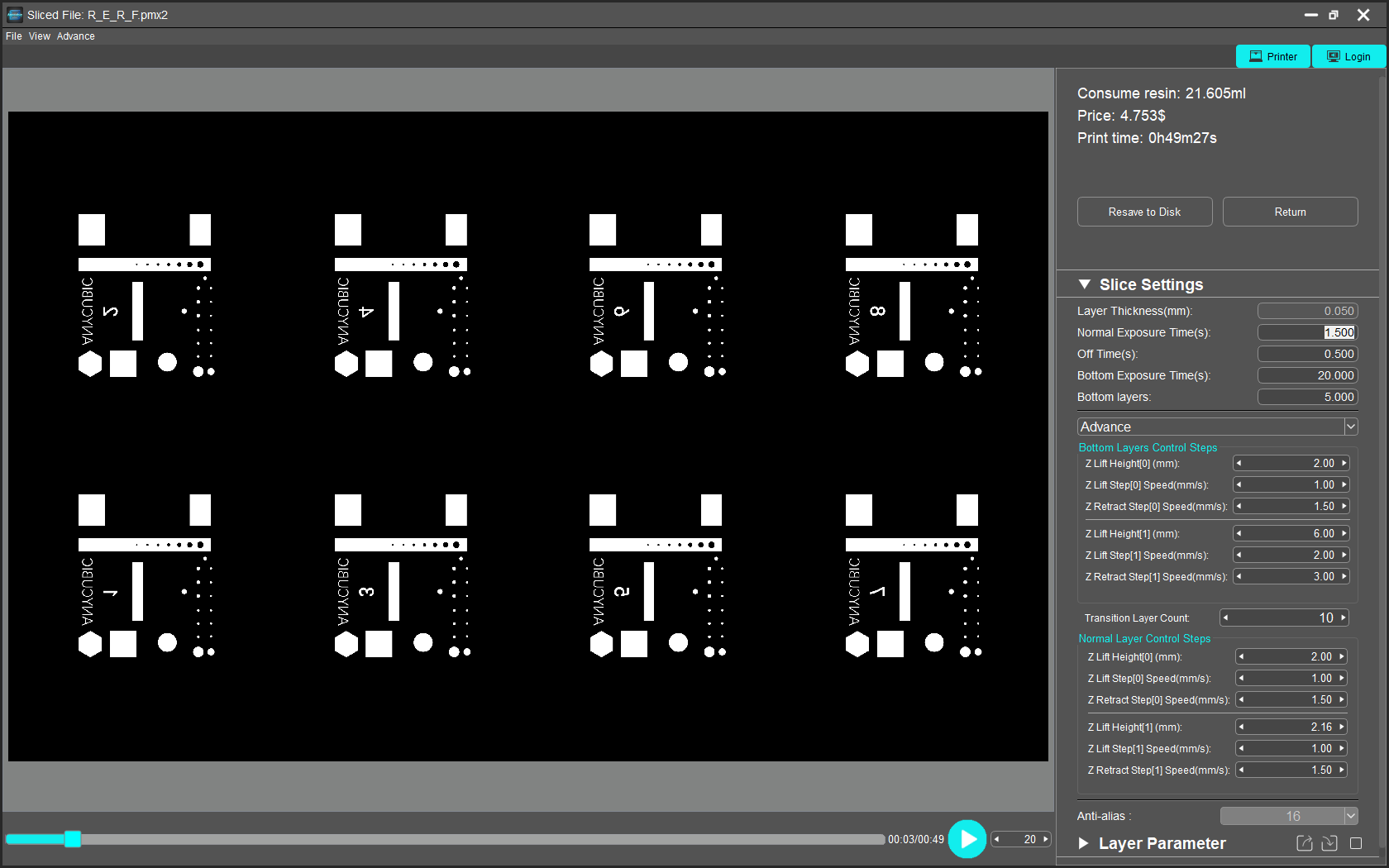Viewport: 1389px width, 868px height.
Task: Increase Normal Layer Z Lift Step[1] Speed
Action: click(1342, 748)
